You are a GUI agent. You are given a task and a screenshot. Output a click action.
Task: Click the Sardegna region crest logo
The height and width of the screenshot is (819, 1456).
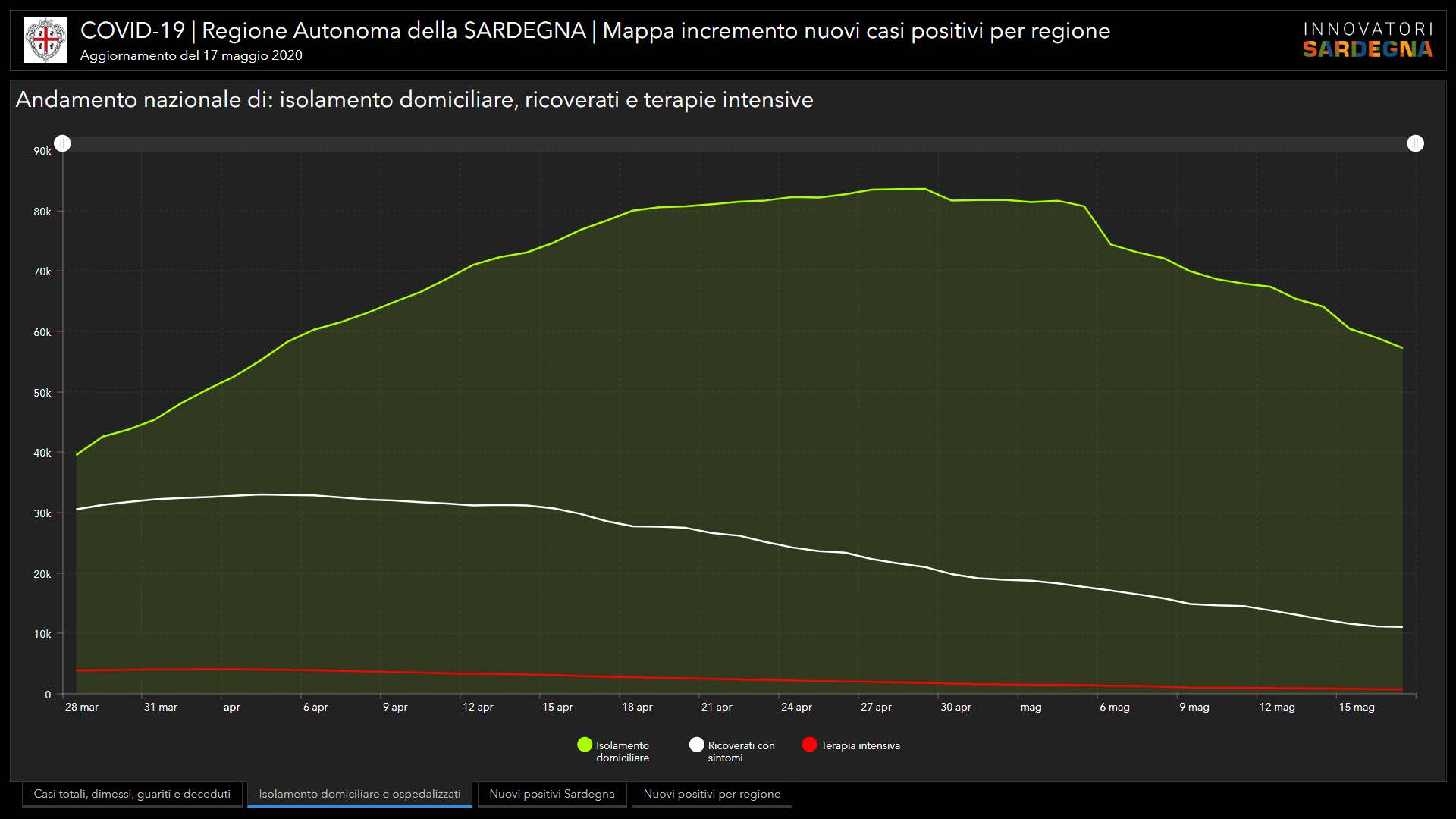coord(45,40)
